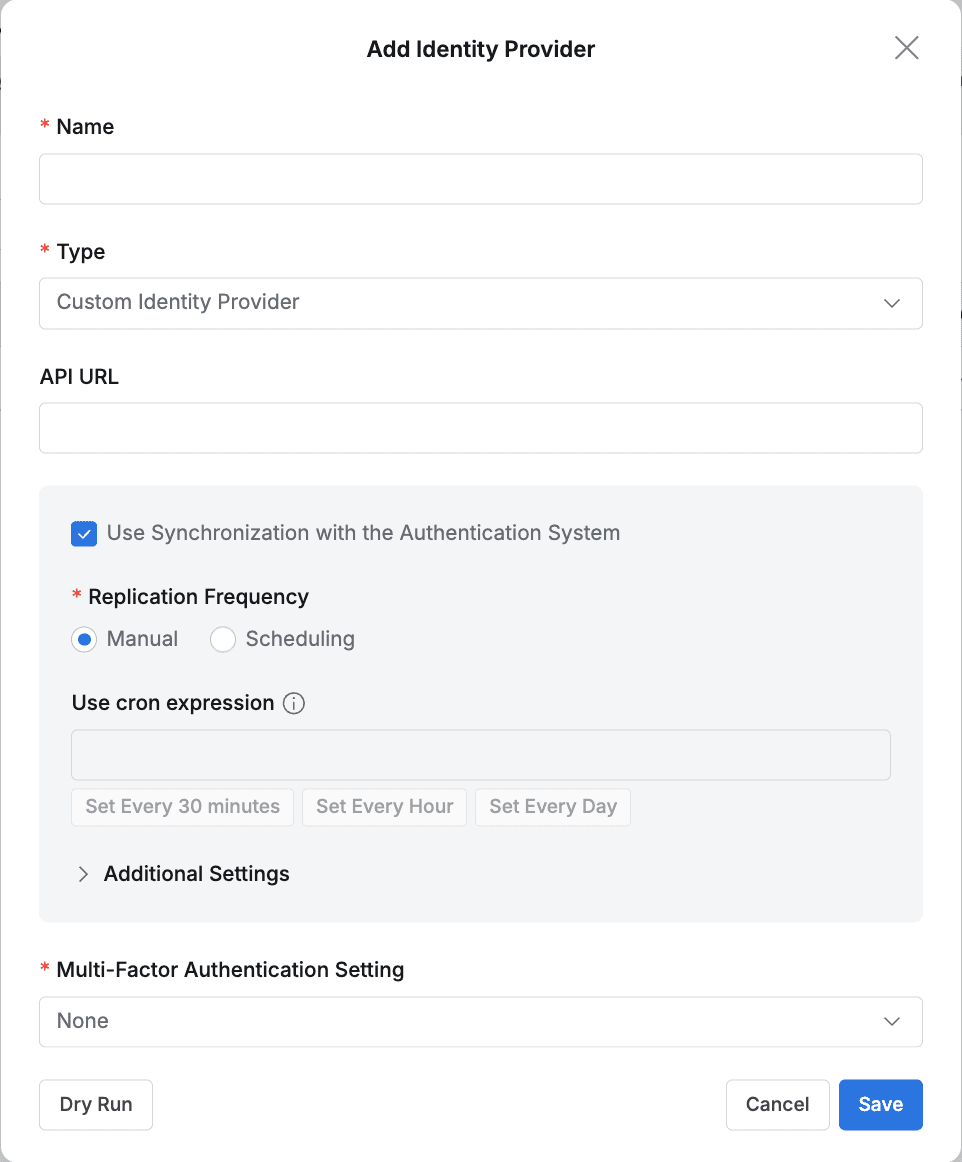Open the Custom Identity Provider type dropdown
The width and height of the screenshot is (962, 1162).
click(480, 303)
